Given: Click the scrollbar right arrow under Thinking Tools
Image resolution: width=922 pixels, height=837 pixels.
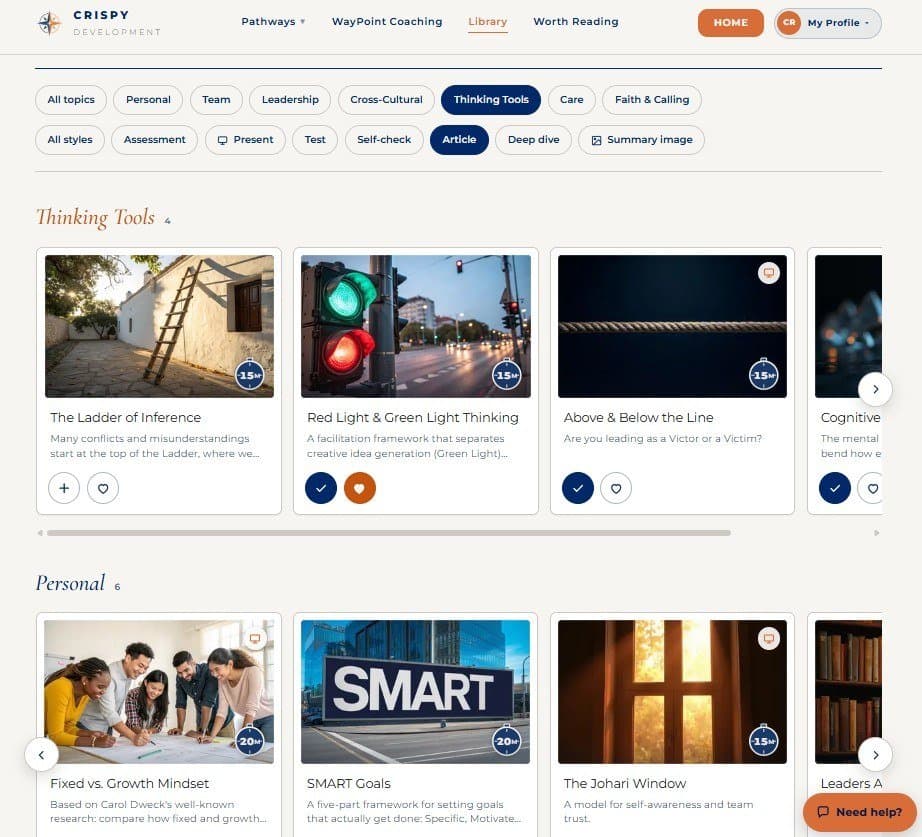Looking at the screenshot, I should pyautogui.click(x=876, y=533).
